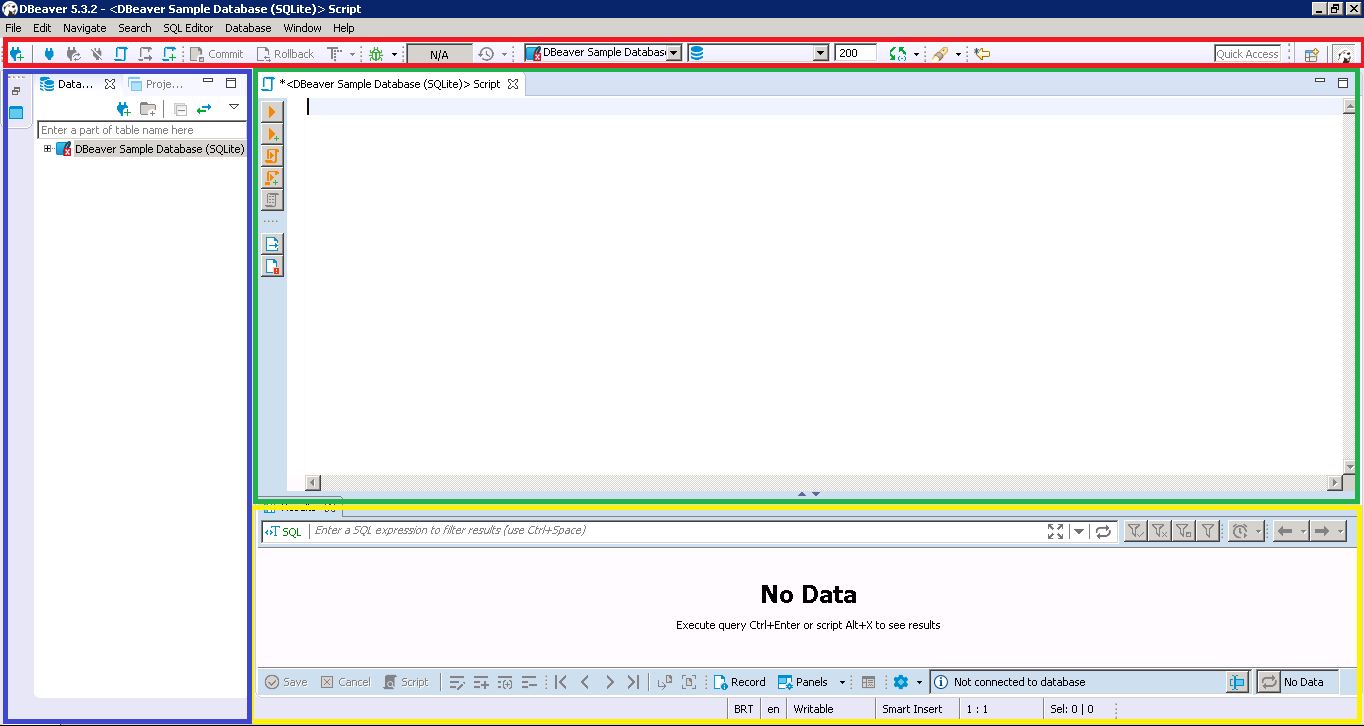Click the Save button in results toolbar
The image size is (1364, 726).
[286, 682]
